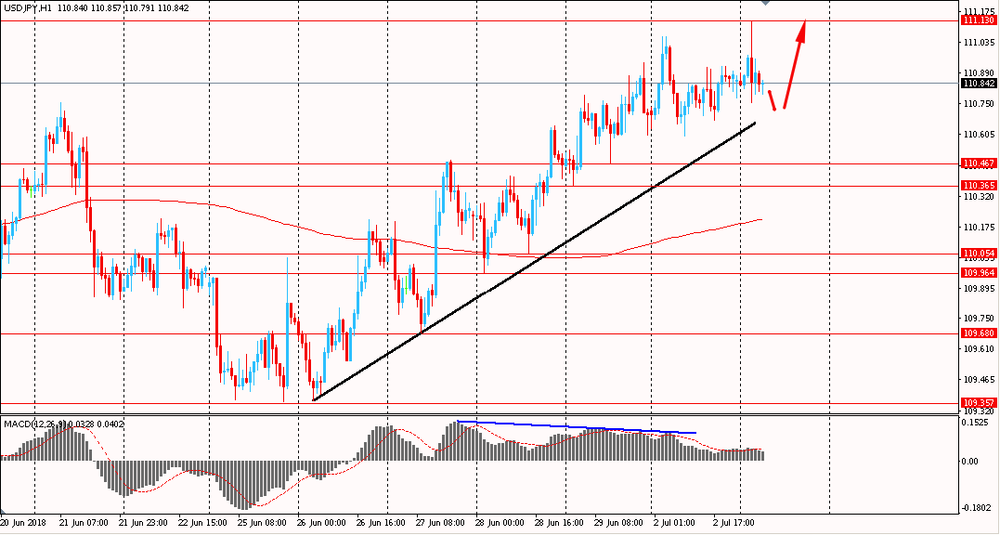Select the 110.365 red price label
This screenshot has width=1000, height=535.
978,186
